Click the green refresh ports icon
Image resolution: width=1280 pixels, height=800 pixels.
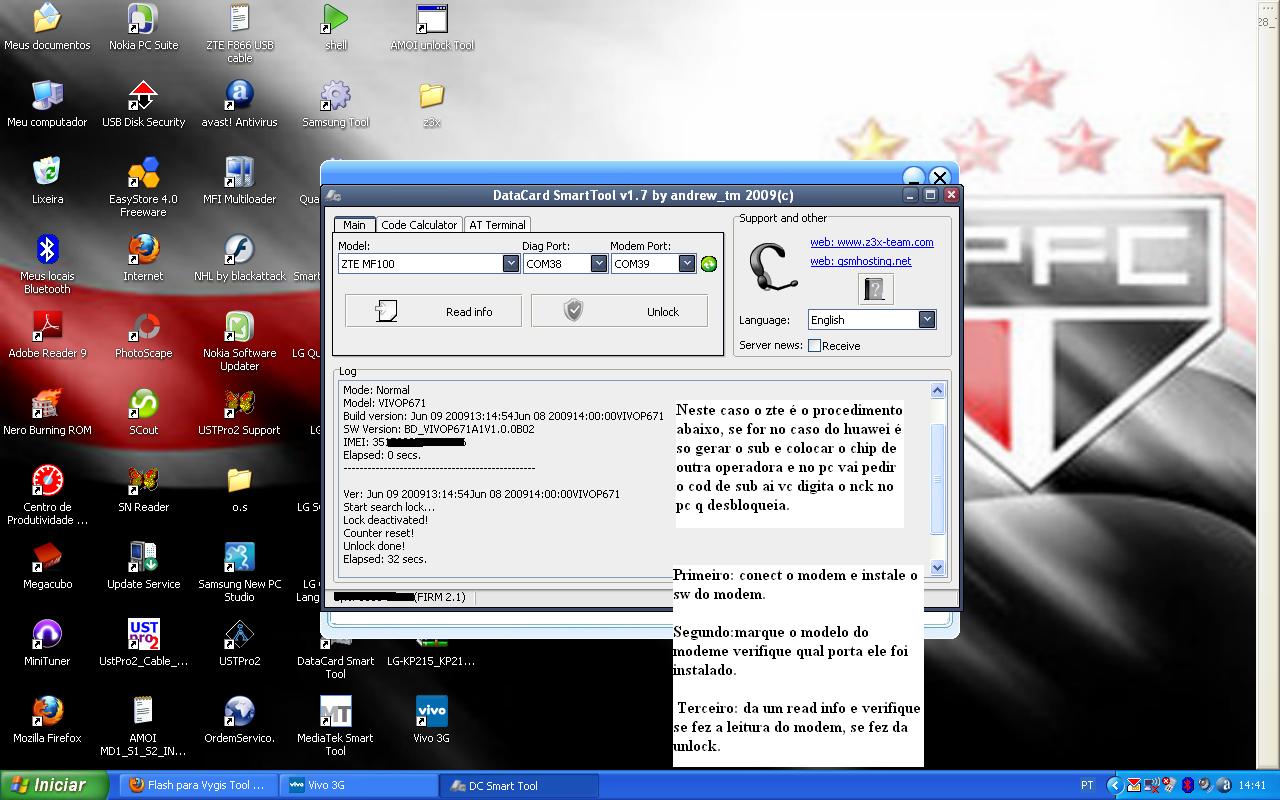[709, 264]
